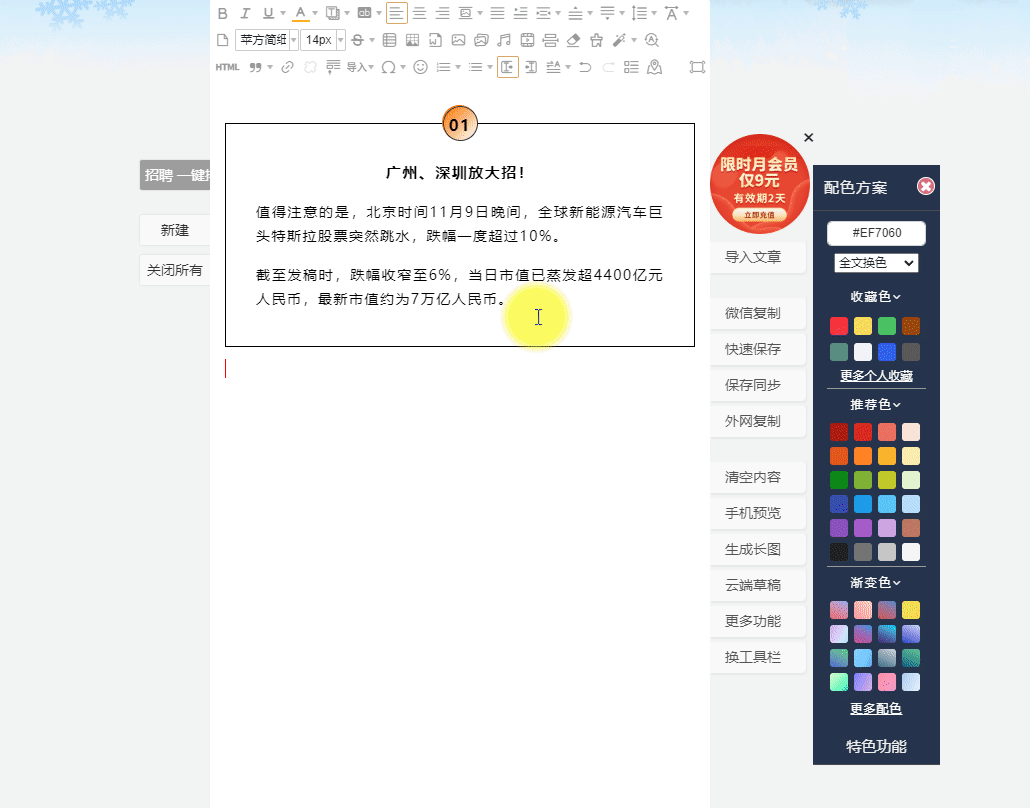
Task: Toggle underline formatting
Action: pyautogui.click(x=268, y=13)
